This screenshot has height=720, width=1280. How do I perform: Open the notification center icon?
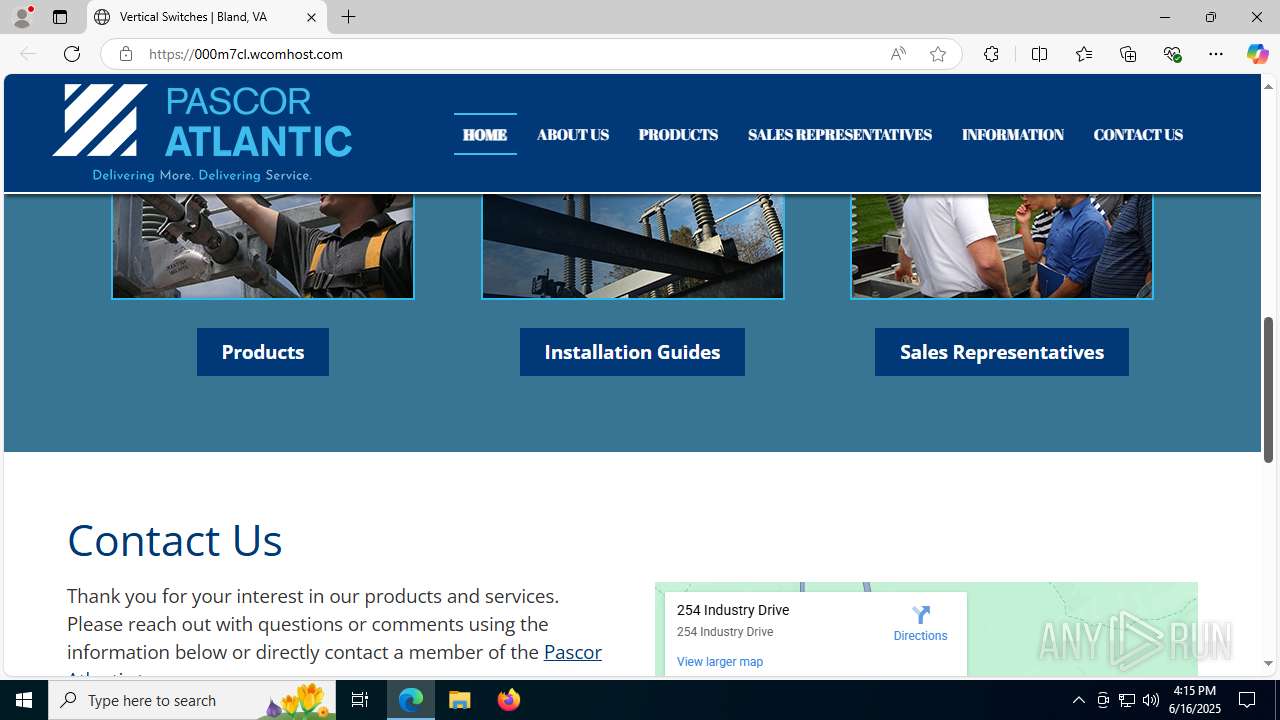(x=1248, y=700)
